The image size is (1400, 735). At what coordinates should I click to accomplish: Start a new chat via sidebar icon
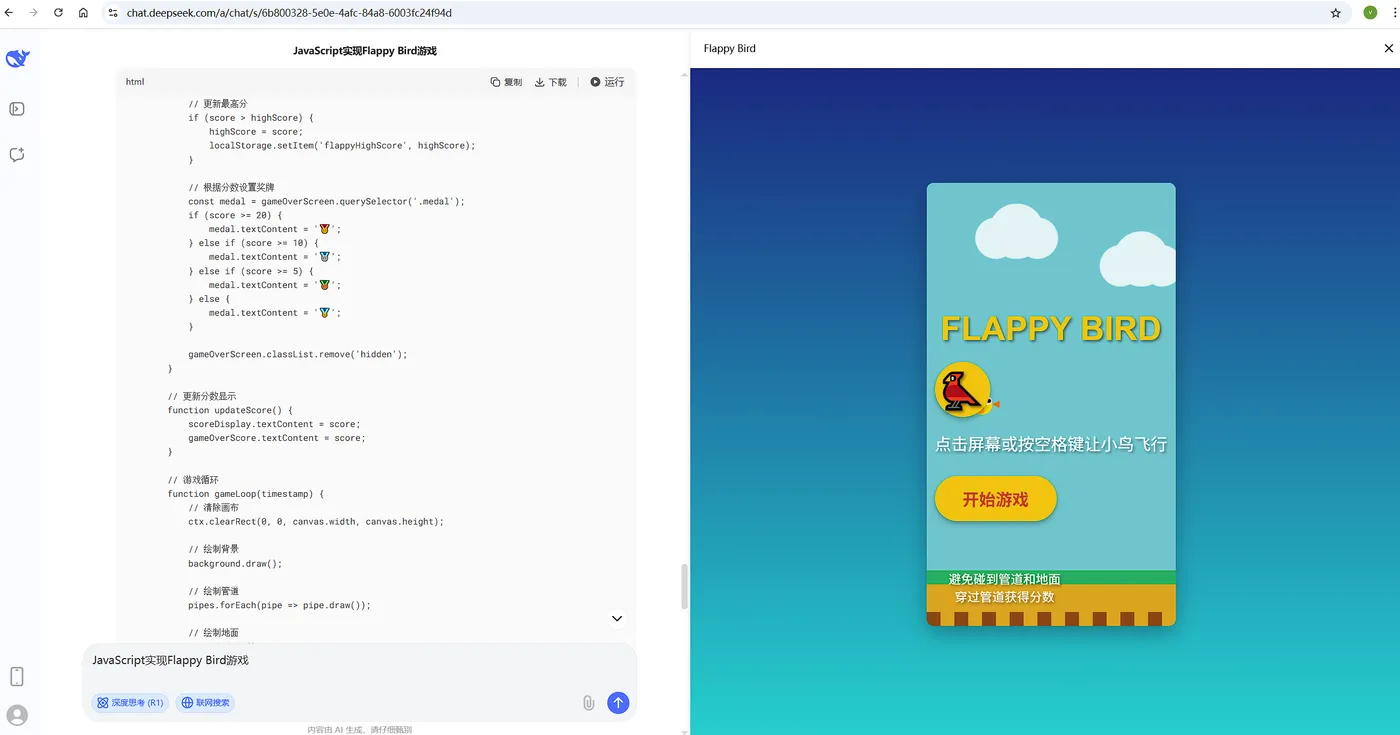click(x=17, y=155)
